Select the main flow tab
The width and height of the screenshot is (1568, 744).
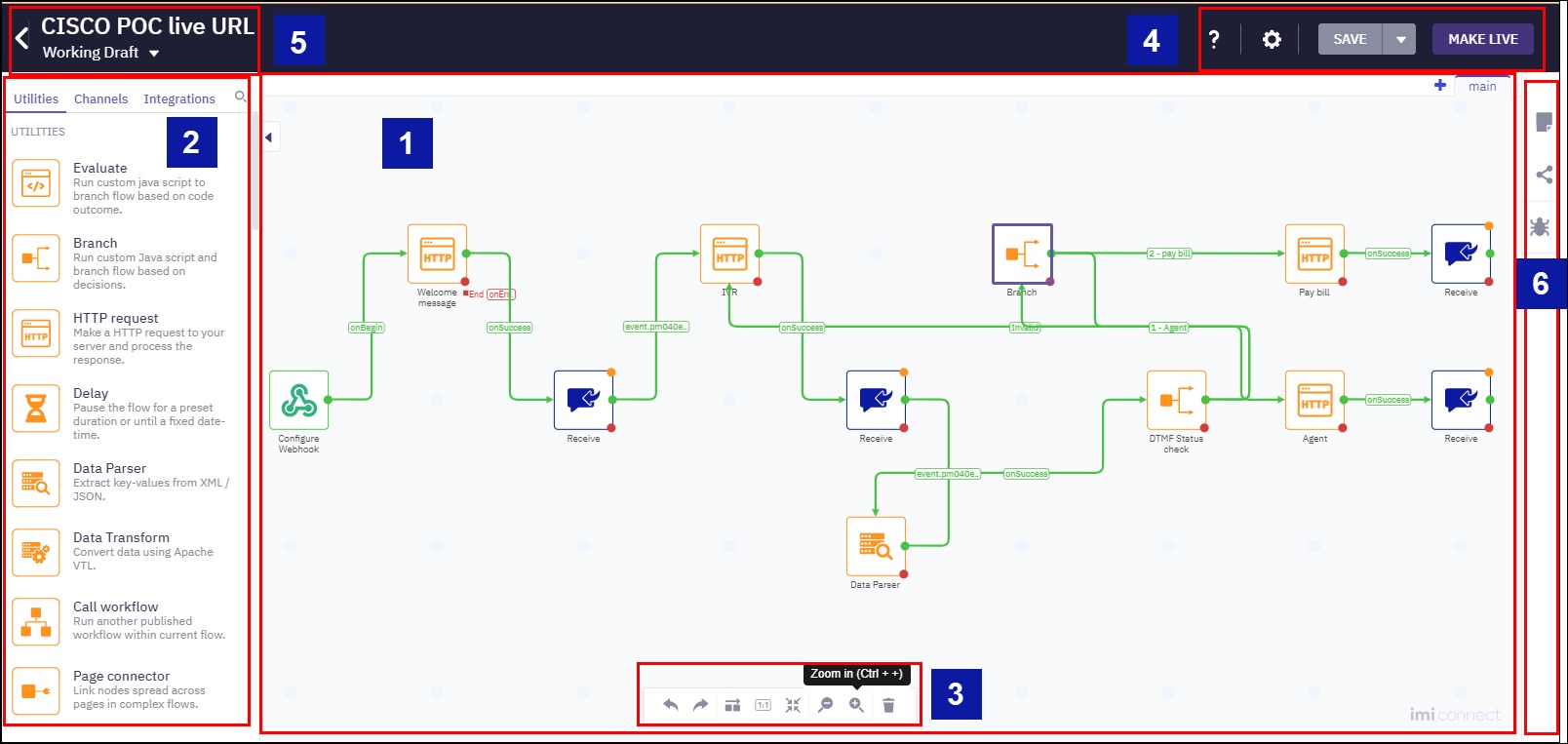point(1482,87)
